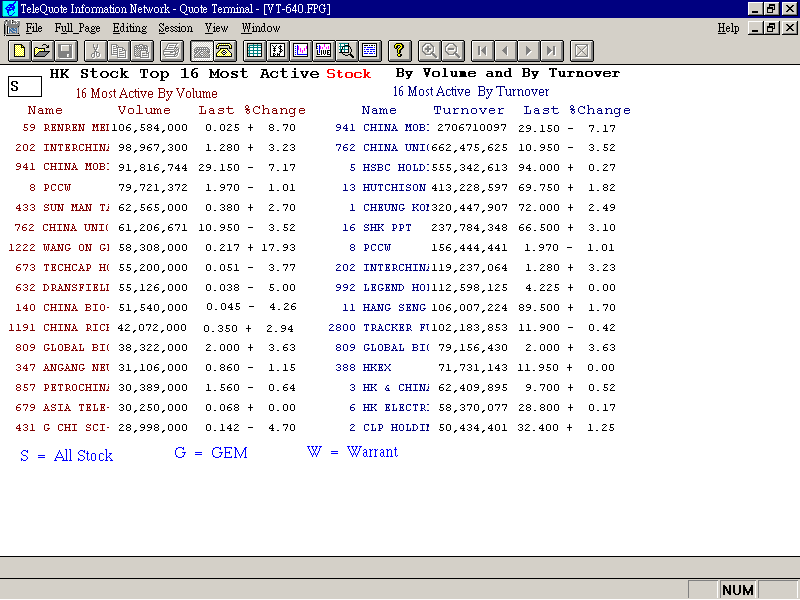Select 673 TECHCAP HO row
This screenshot has width=800, height=600.
point(155,267)
